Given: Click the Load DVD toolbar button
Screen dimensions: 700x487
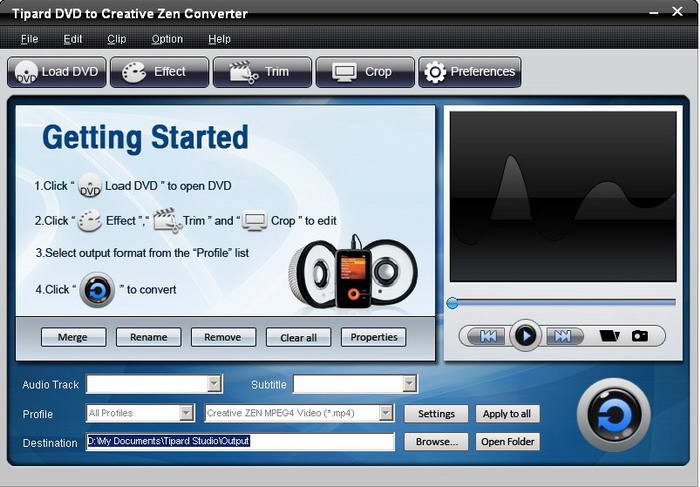Looking at the screenshot, I should (x=57, y=72).
